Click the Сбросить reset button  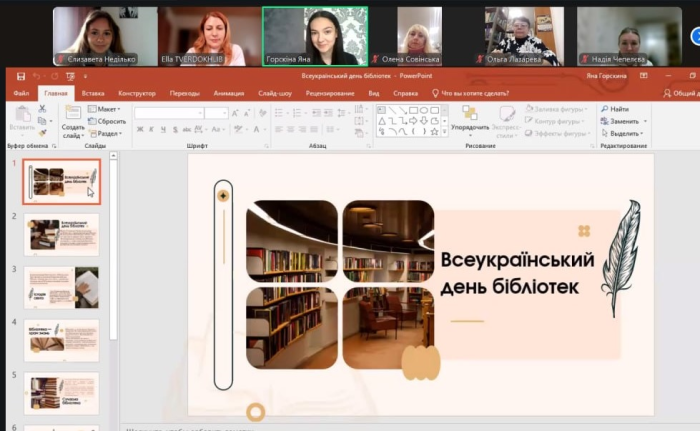(108, 121)
